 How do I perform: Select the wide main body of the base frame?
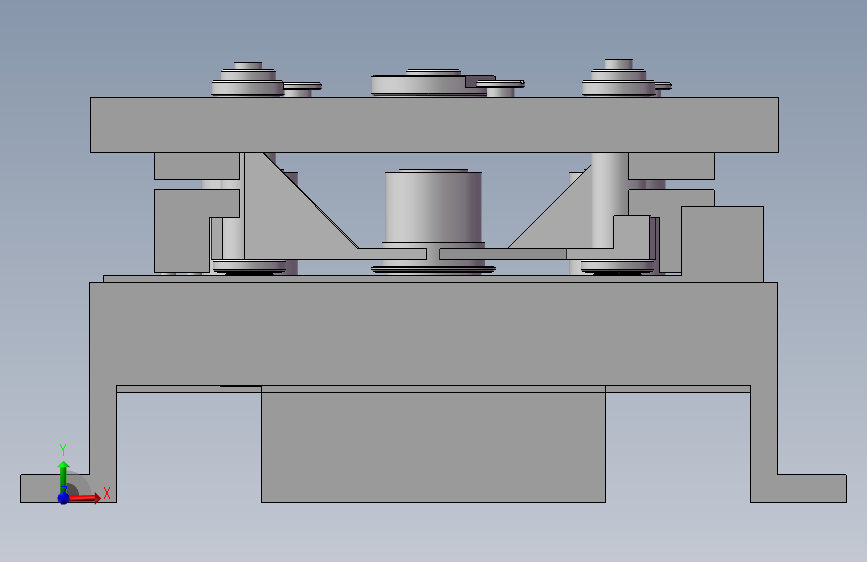[434, 334]
